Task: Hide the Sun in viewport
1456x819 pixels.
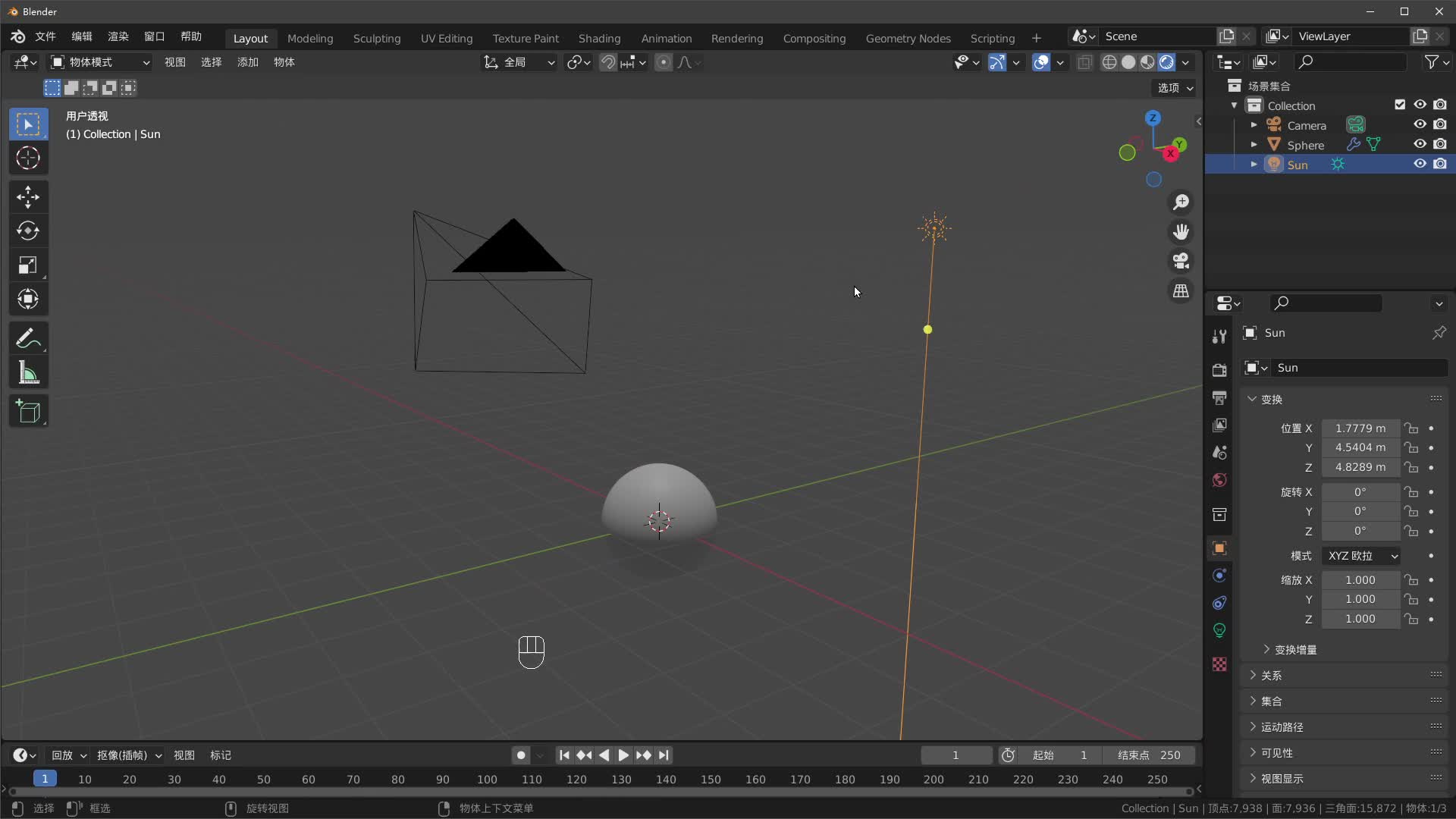Action: click(x=1420, y=164)
